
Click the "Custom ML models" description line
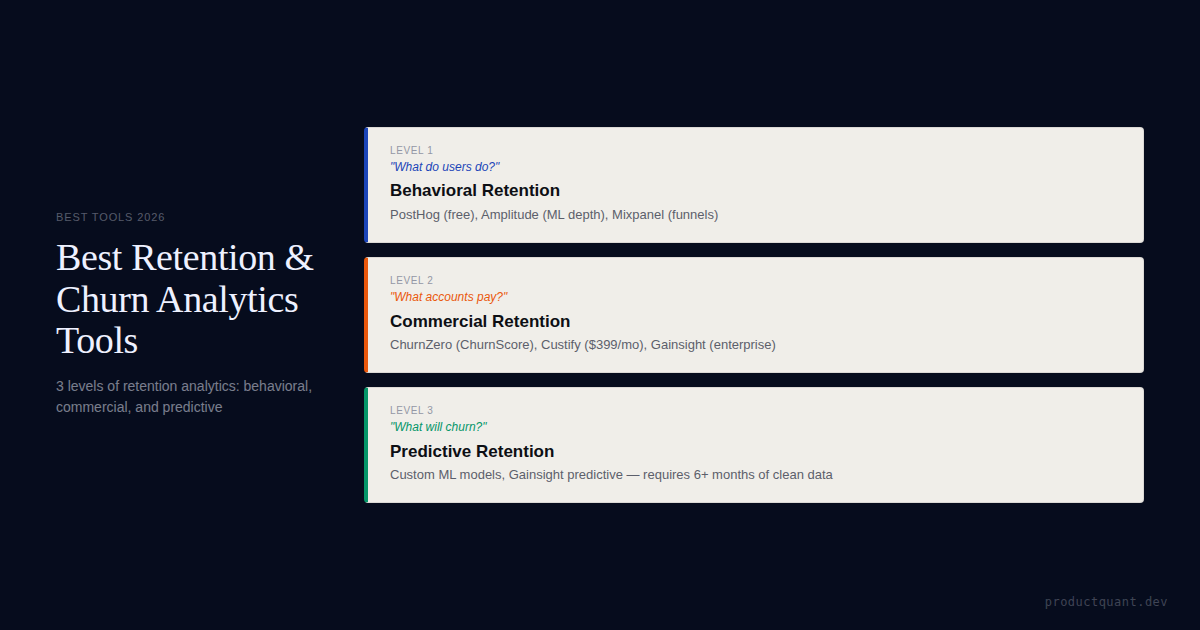point(610,475)
